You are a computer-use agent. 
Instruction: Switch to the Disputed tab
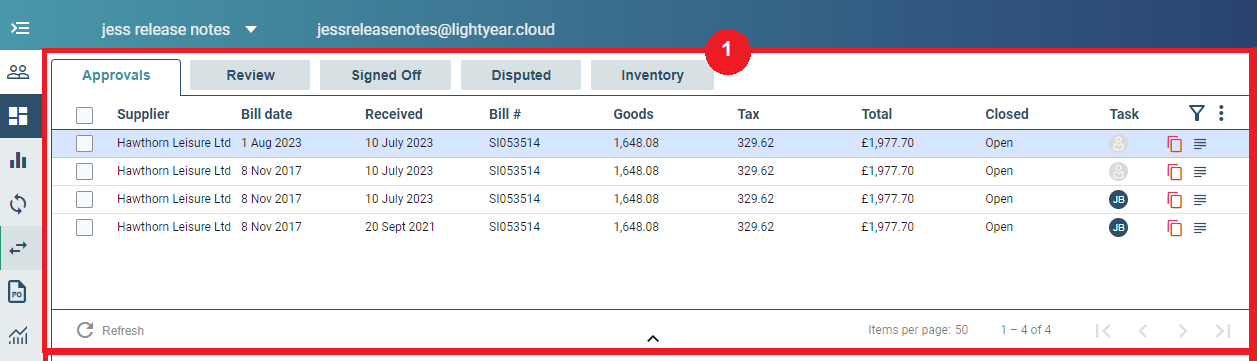click(521, 75)
